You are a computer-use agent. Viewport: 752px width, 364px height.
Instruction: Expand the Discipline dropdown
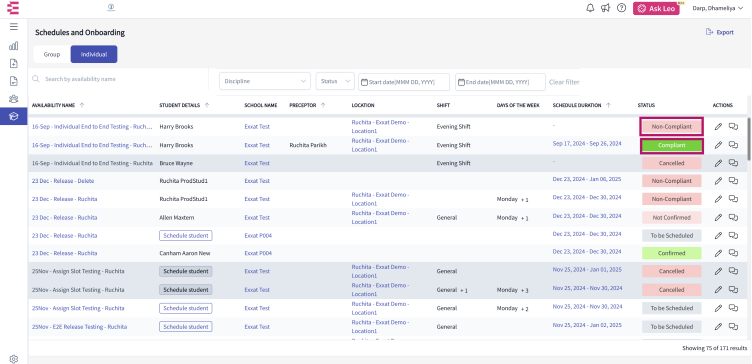[265, 82]
